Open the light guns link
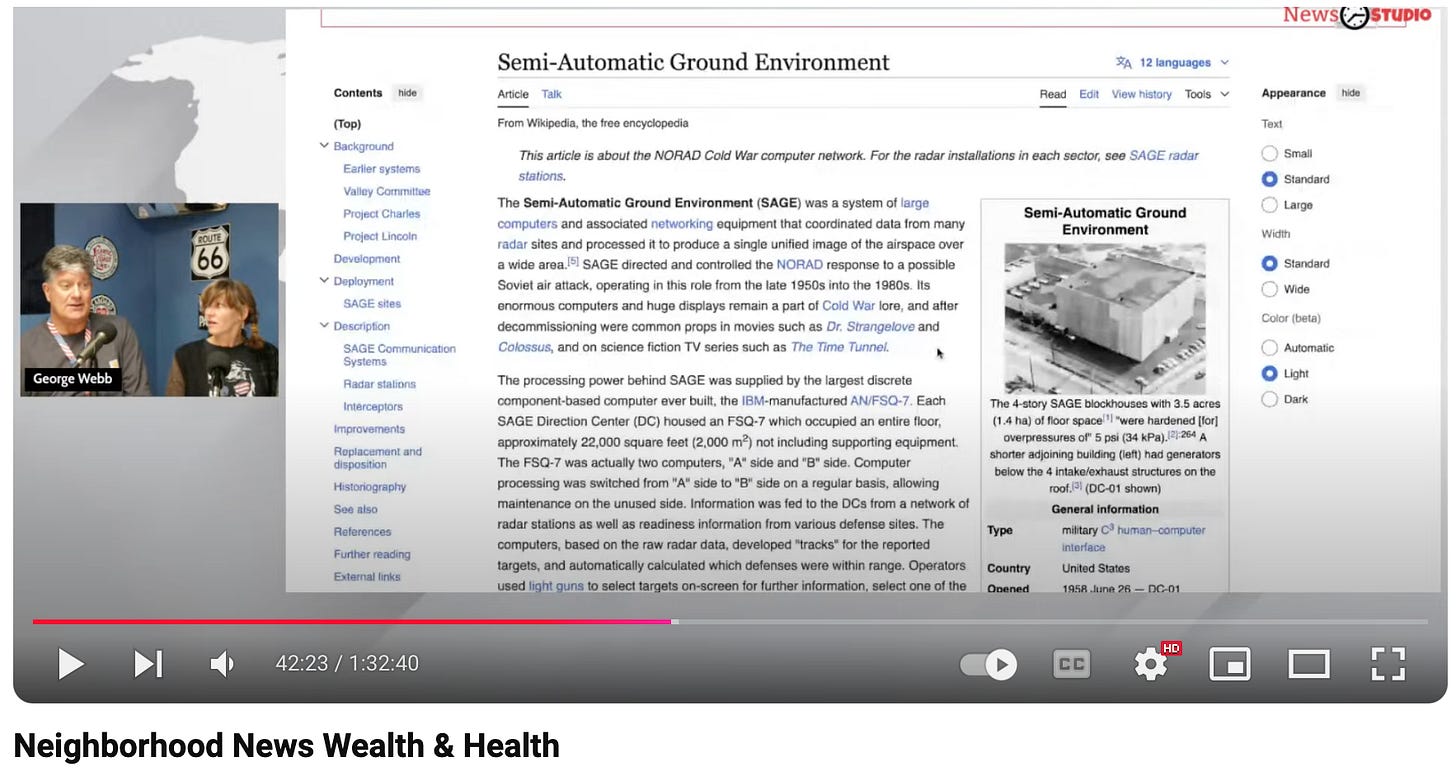 (x=556, y=586)
